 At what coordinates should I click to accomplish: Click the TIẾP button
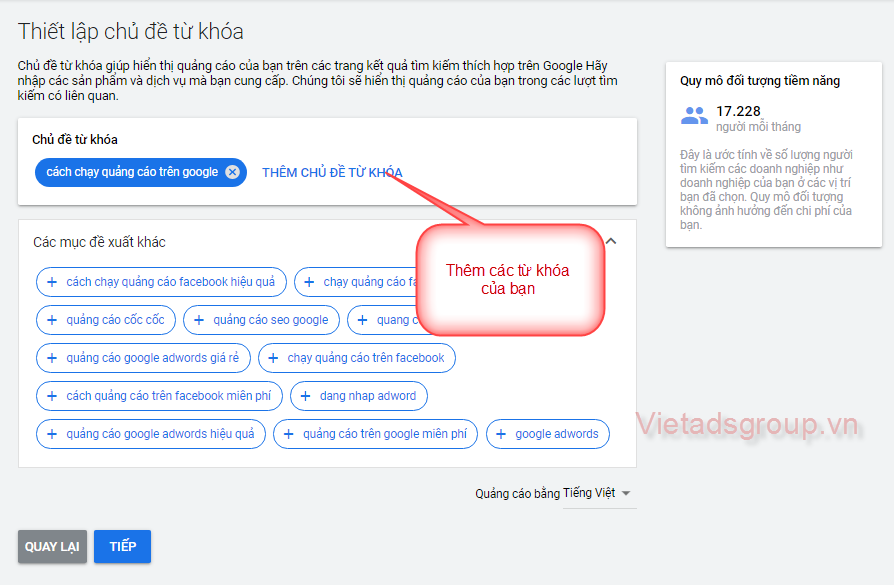121,547
